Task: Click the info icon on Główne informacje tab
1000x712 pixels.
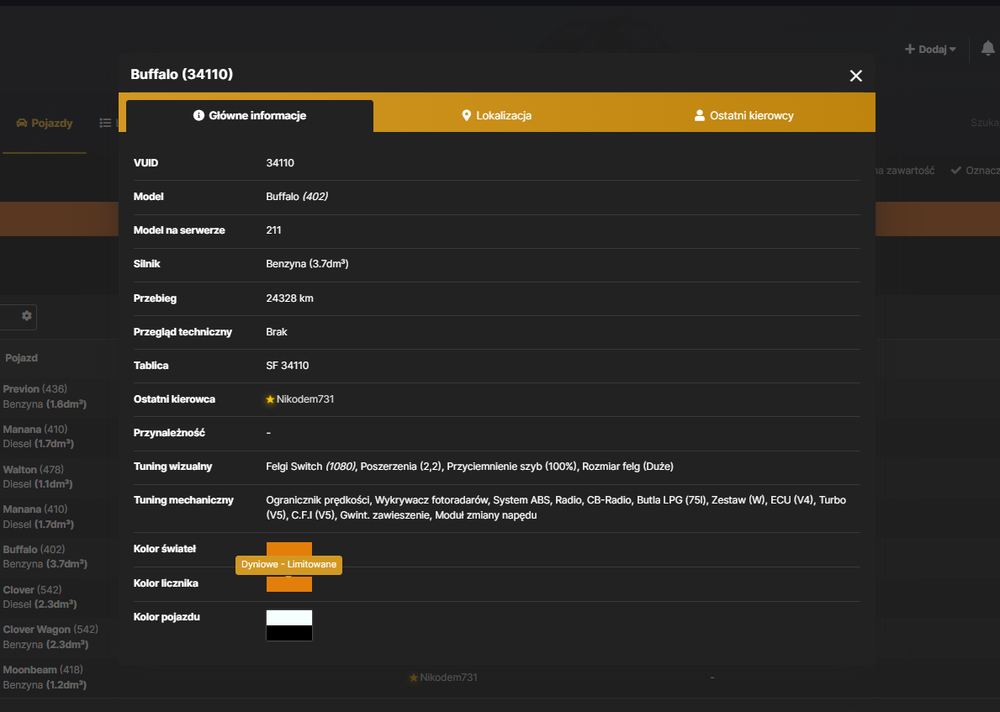Action: click(198, 115)
